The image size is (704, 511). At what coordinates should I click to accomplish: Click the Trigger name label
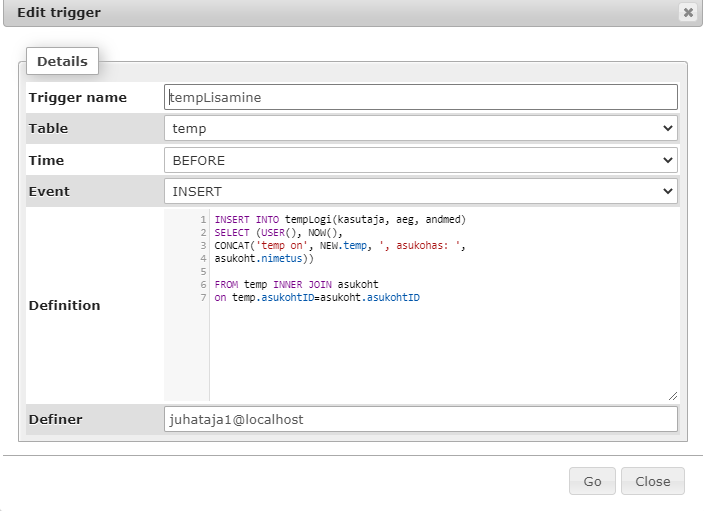(x=77, y=97)
